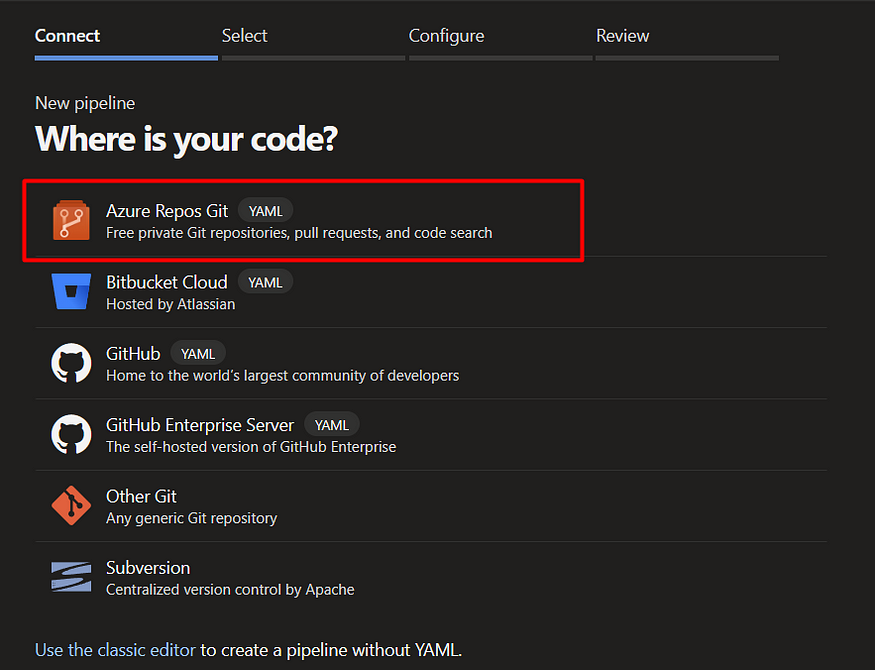Click 'Home to the world's largest community' text
Screen dimensions: 875x670
[282, 375]
